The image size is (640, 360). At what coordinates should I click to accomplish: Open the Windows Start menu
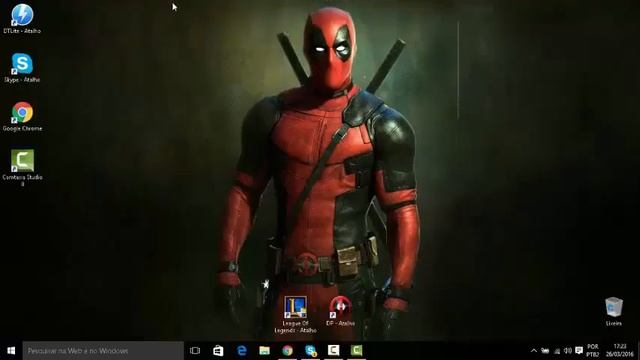click(x=11, y=350)
